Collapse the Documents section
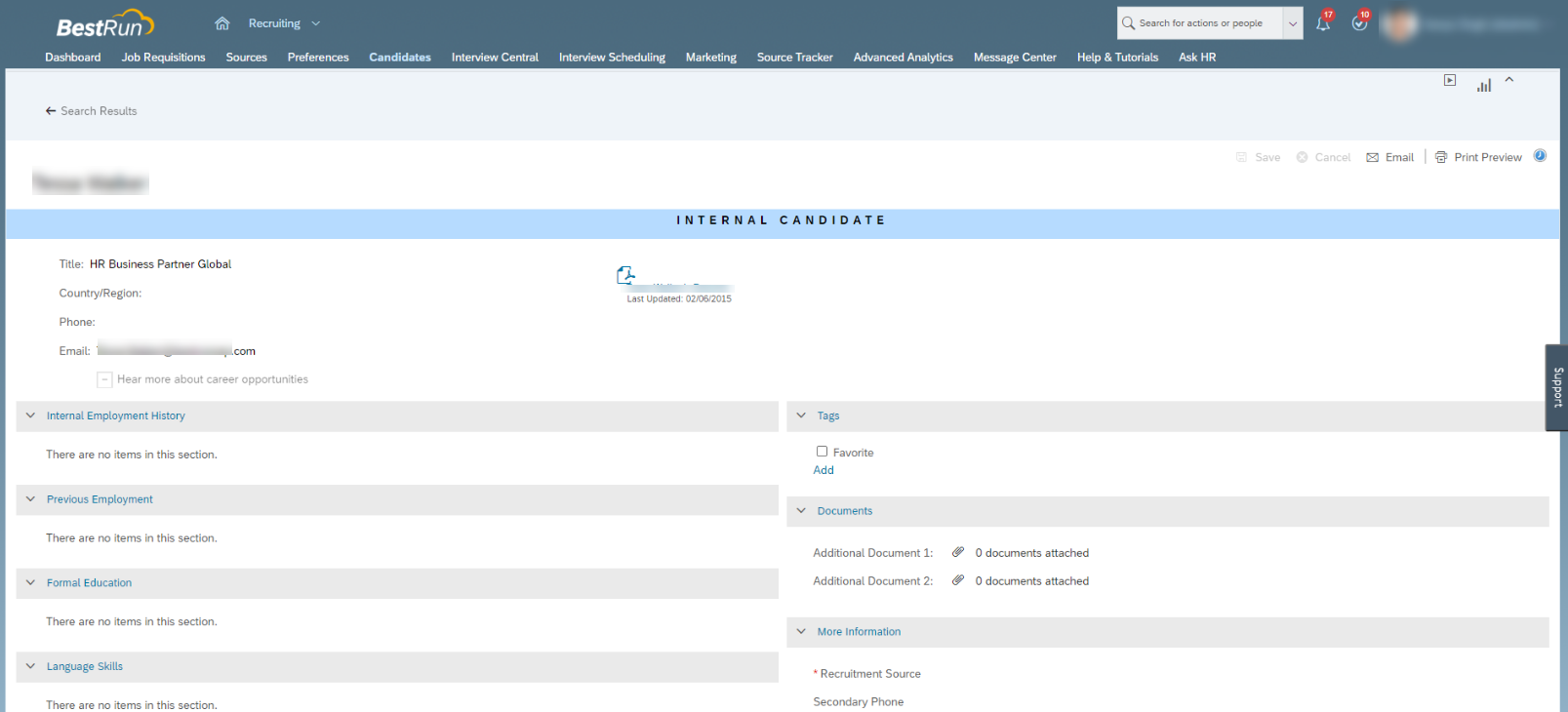The height and width of the screenshot is (712, 1568). (x=801, y=511)
